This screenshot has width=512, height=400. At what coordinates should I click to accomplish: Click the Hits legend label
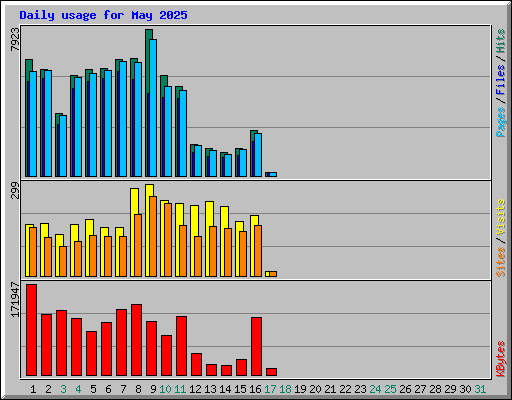[x=501, y=41]
